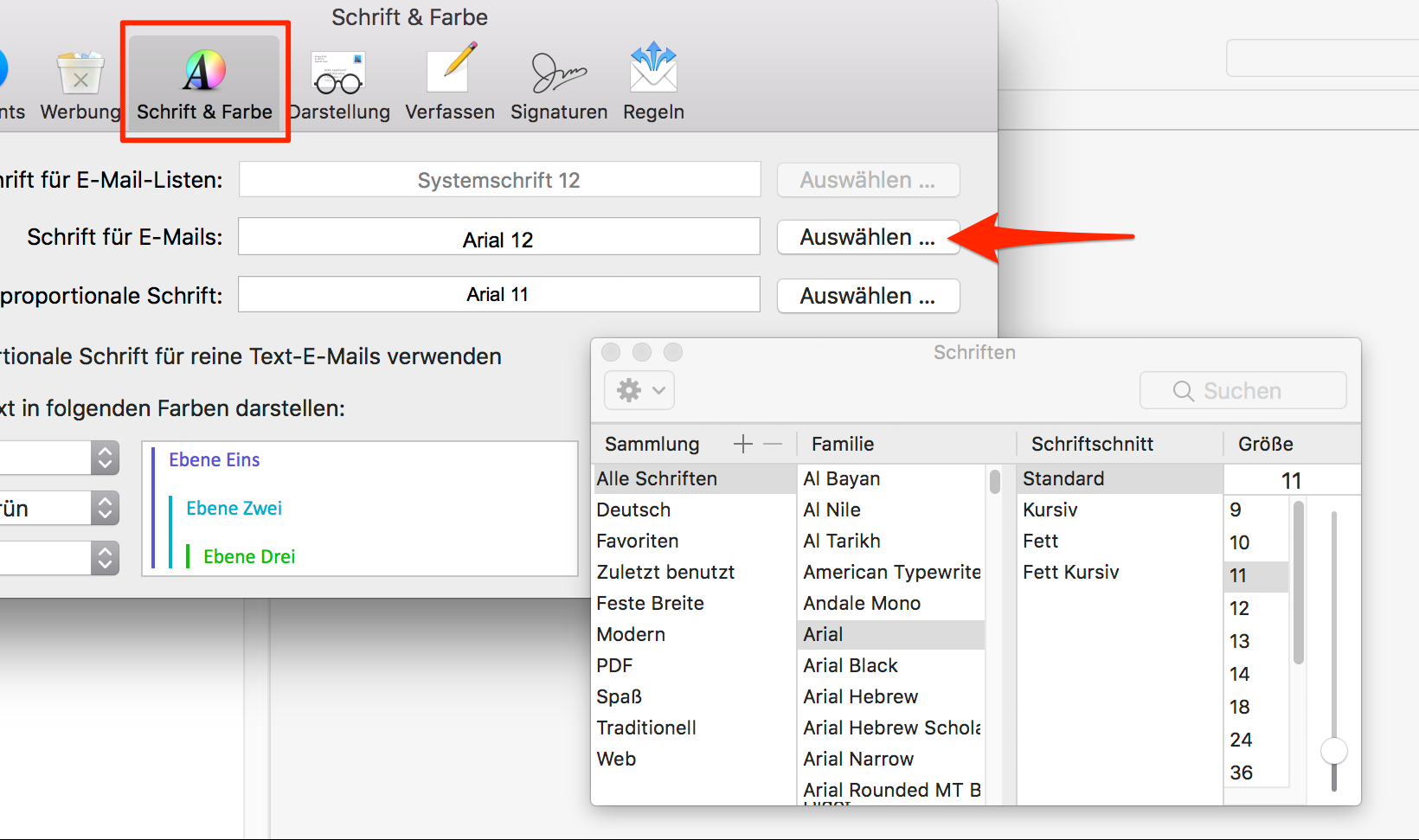Pick font size 18
The image size is (1419, 840).
coord(1256,707)
